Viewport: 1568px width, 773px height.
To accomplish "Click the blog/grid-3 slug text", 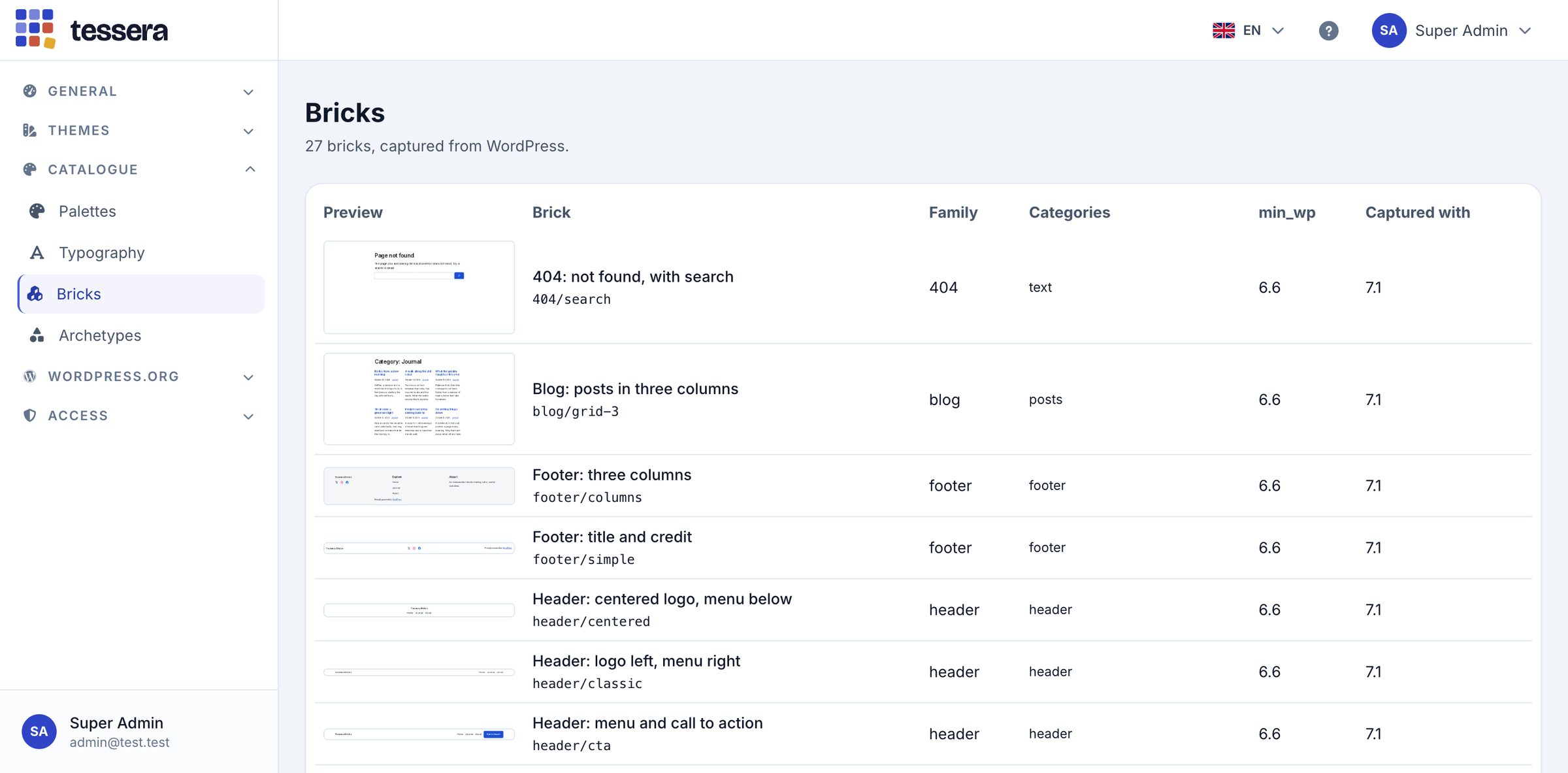I will [x=576, y=411].
